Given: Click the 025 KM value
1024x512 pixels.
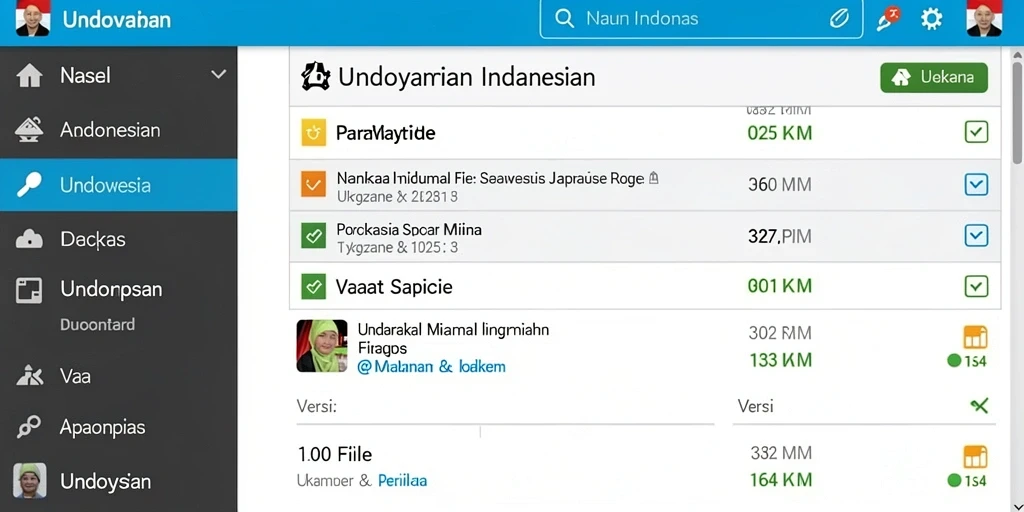Looking at the screenshot, I should [780, 133].
